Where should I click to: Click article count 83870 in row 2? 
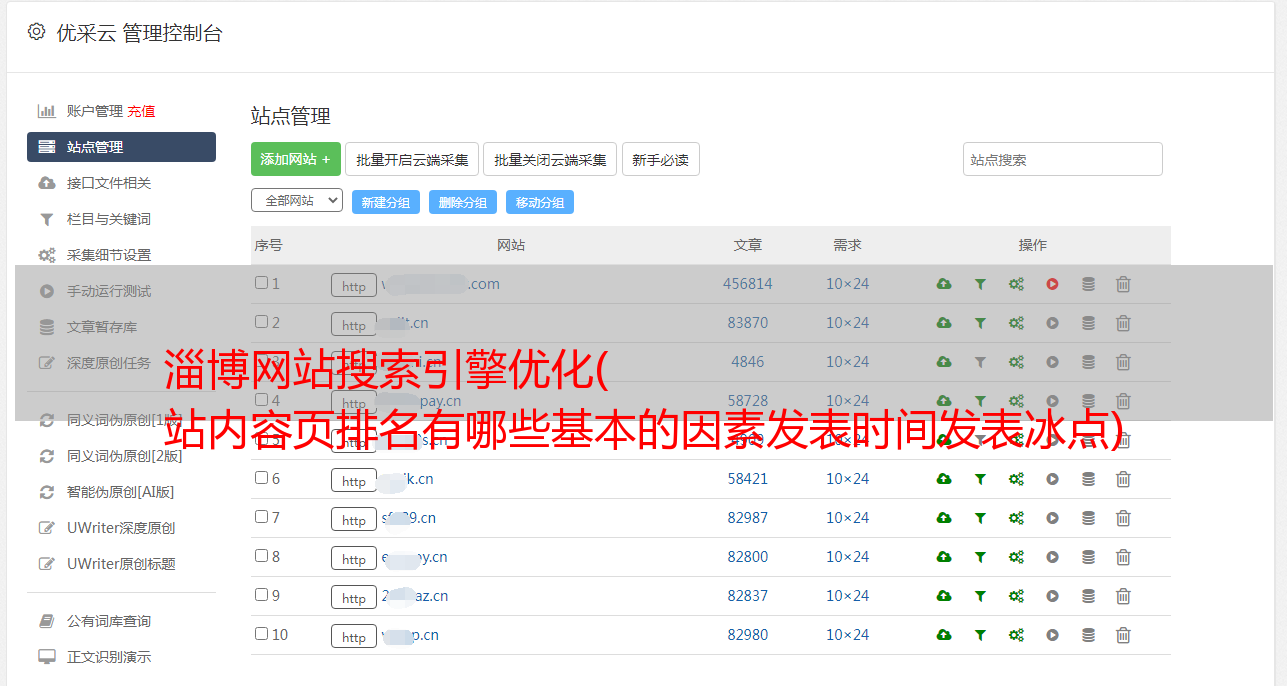point(748,323)
